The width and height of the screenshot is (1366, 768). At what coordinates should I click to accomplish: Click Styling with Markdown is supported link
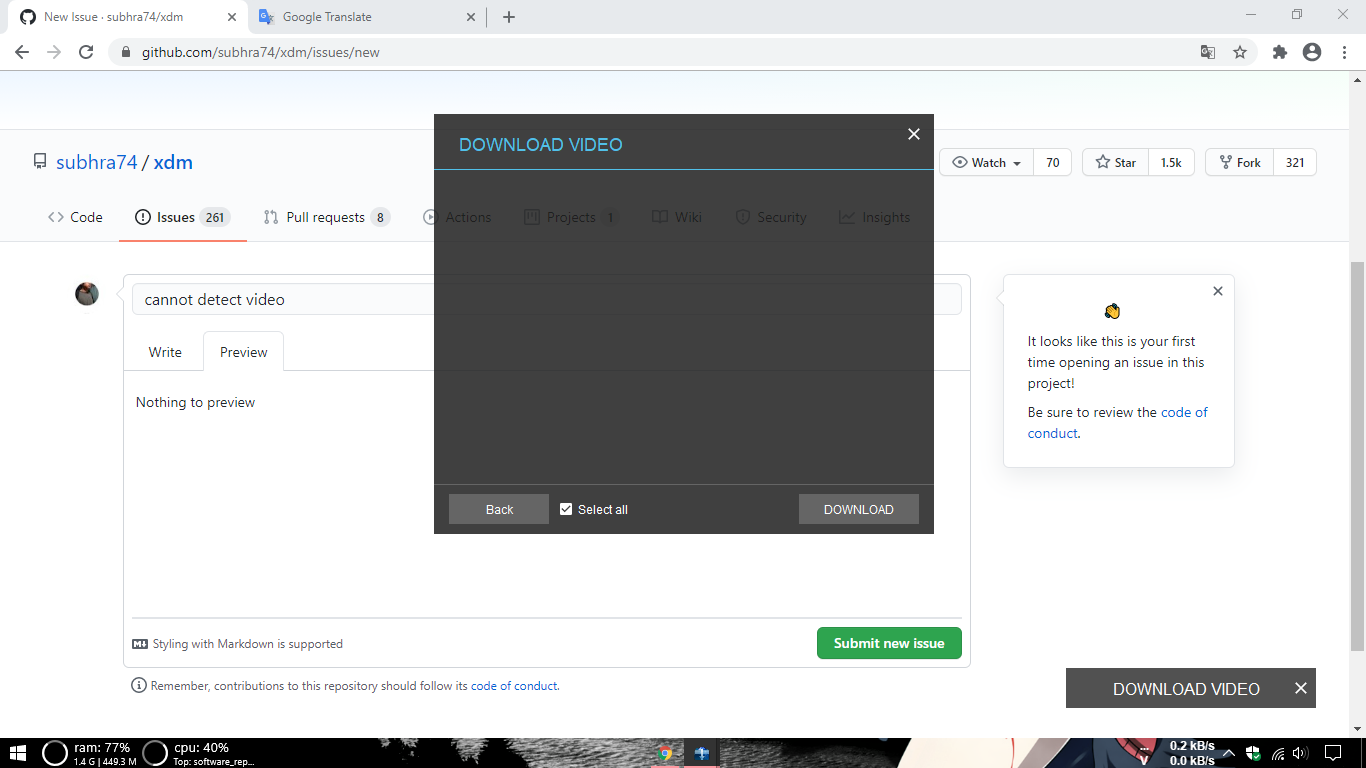(x=238, y=644)
